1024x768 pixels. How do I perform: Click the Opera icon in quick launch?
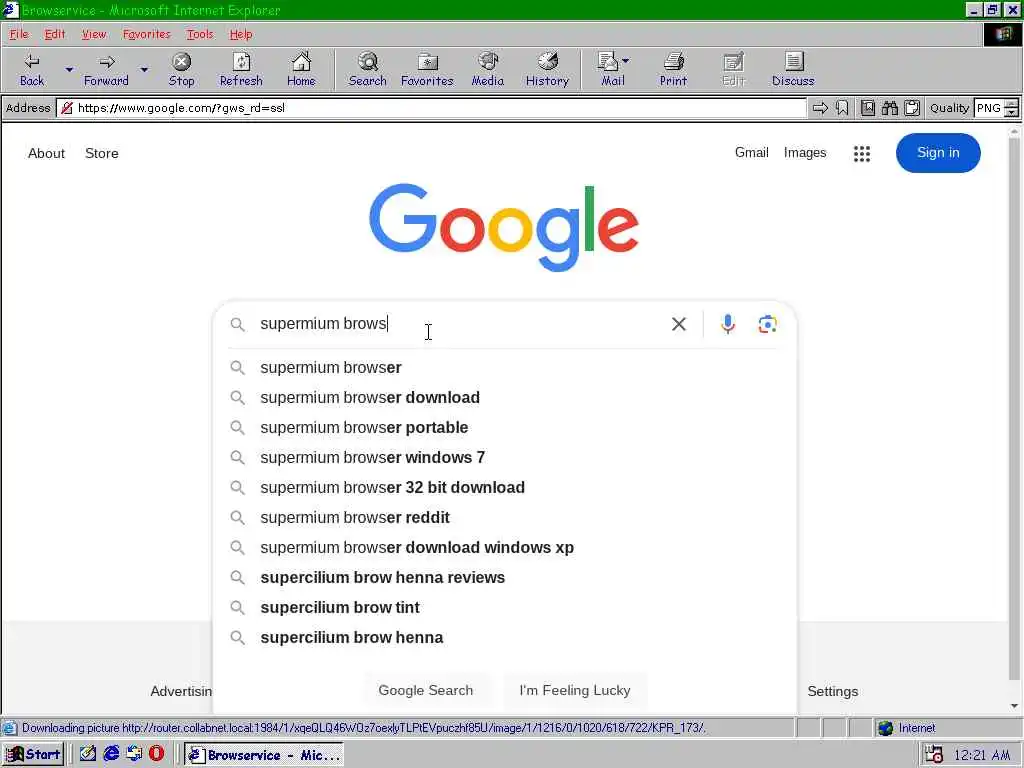[157, 754]
